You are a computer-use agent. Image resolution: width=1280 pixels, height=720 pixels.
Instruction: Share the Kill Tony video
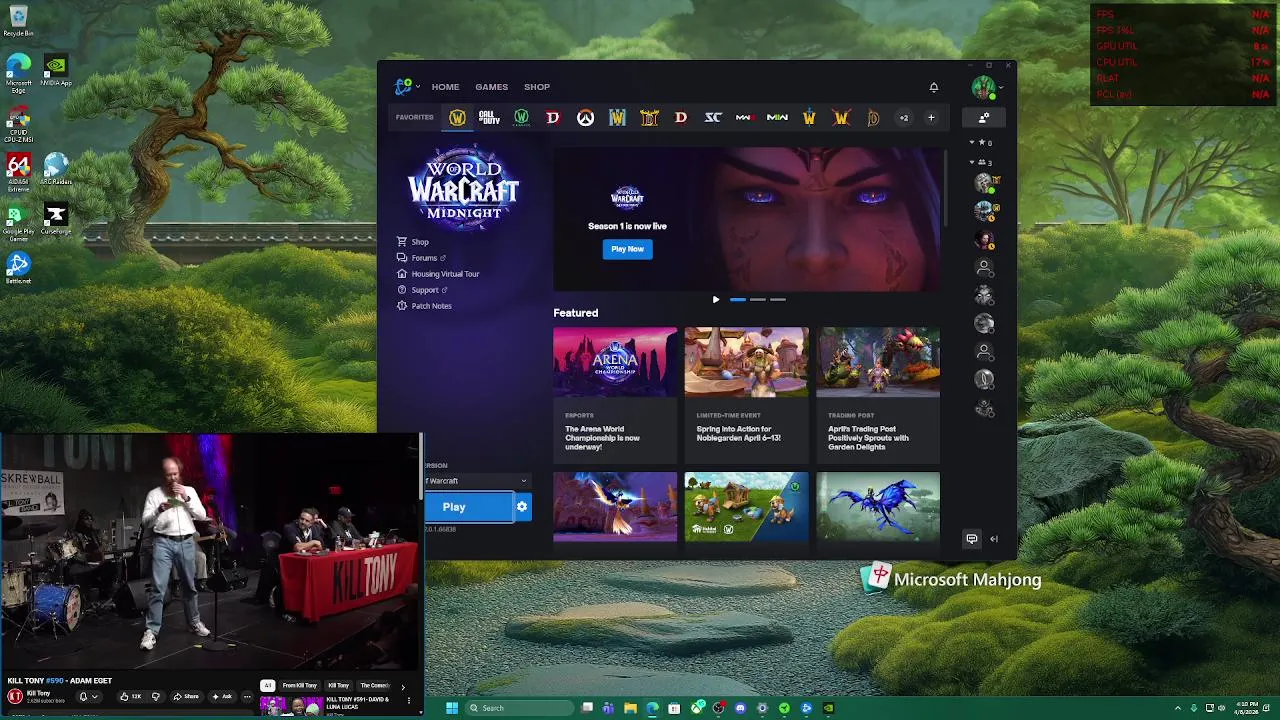[186, 696]
